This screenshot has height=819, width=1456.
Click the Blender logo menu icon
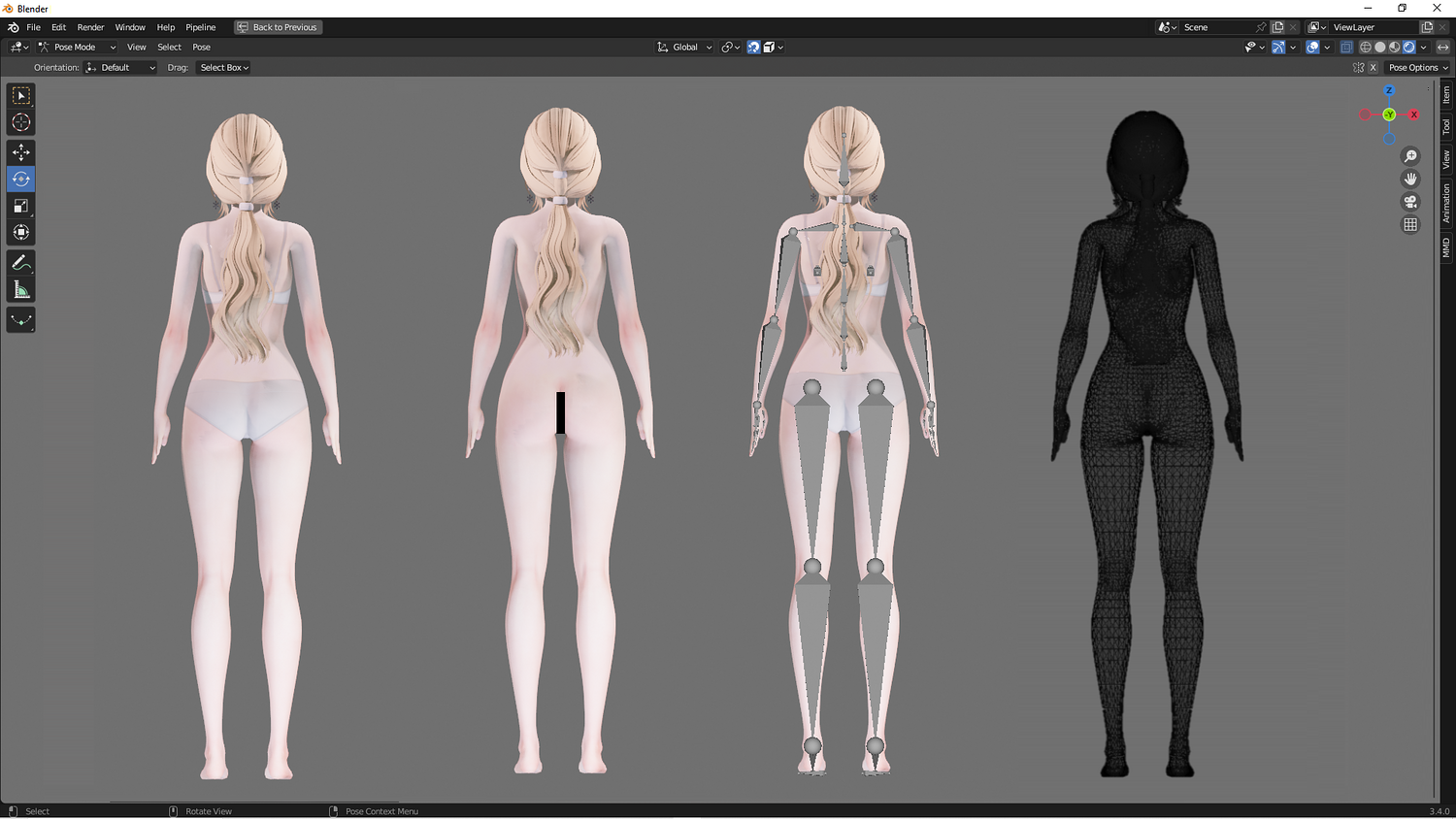point(13,27)
